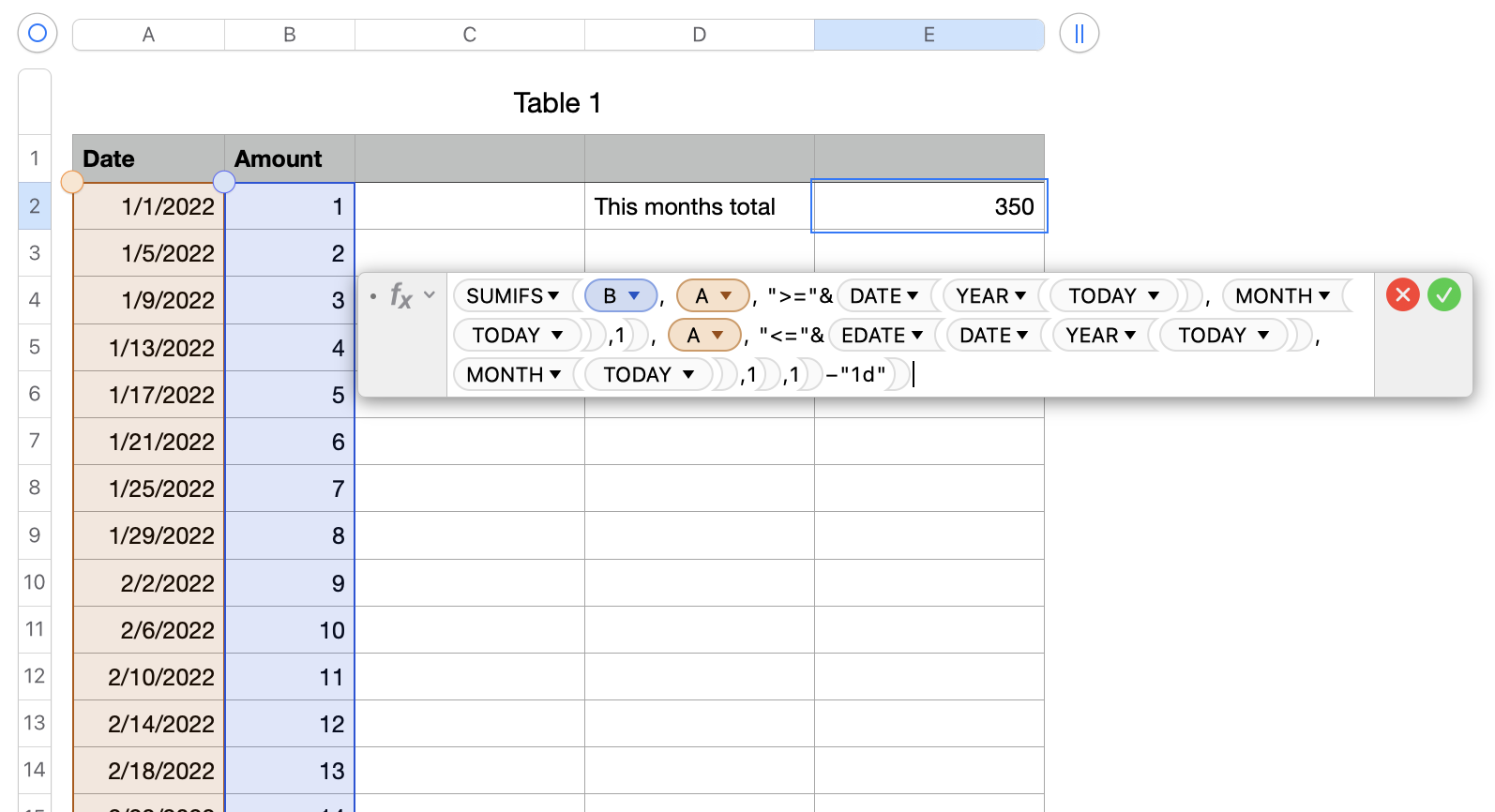Click the "This months total" cell
Viewport: 1495px width, 812px height.
coord(699,206)
